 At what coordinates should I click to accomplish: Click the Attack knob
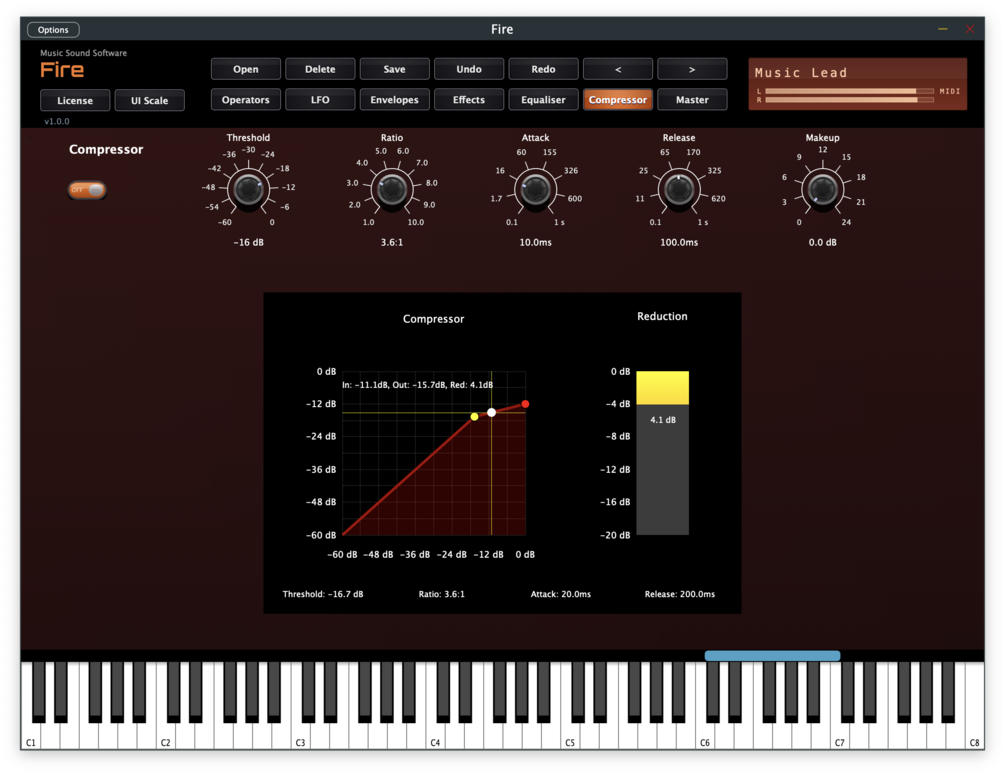point(535,189)
